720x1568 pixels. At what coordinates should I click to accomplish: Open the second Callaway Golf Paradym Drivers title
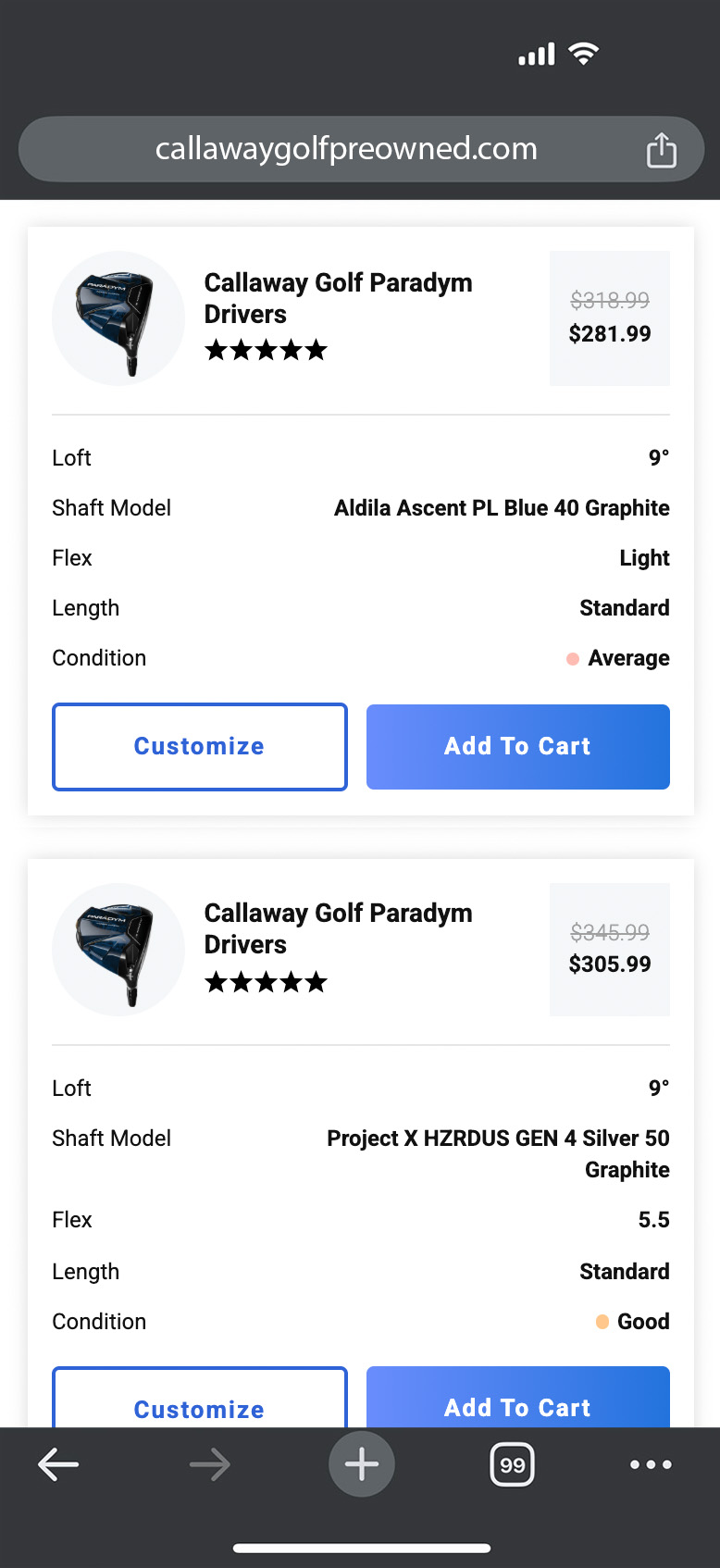(x=338, y=928)
